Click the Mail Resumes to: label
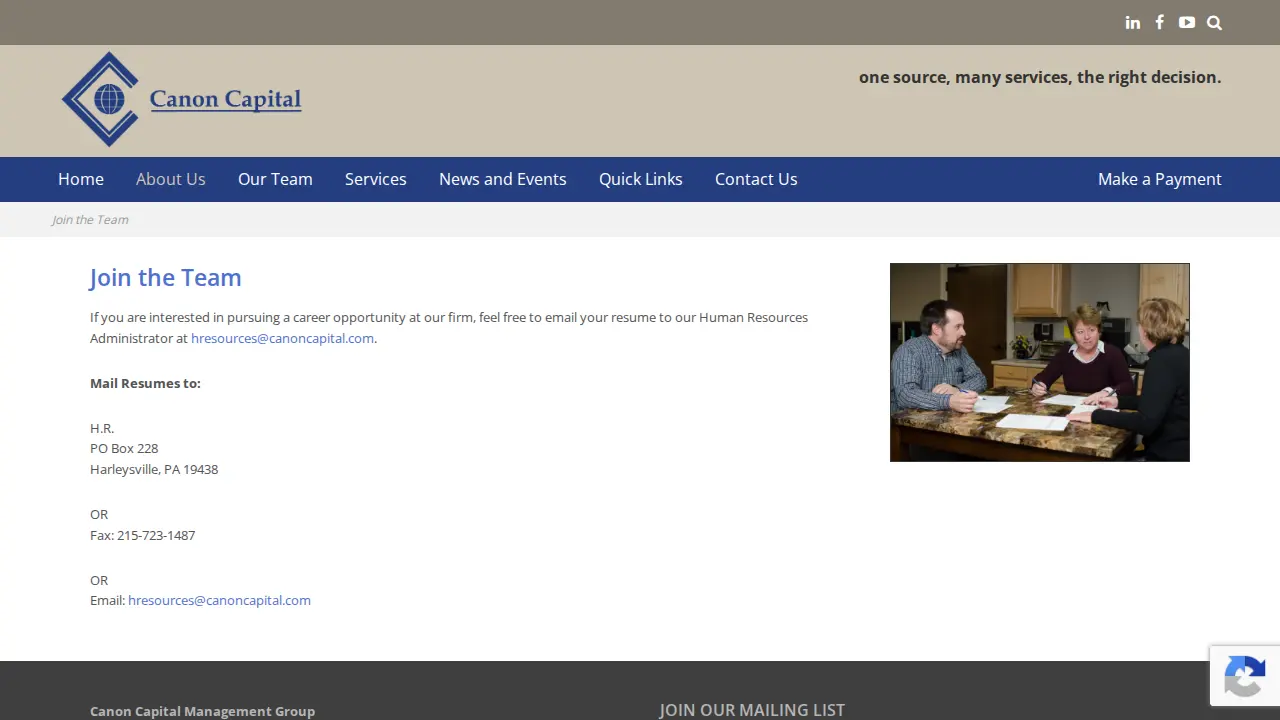1280x720 pixels. [145, 383]
